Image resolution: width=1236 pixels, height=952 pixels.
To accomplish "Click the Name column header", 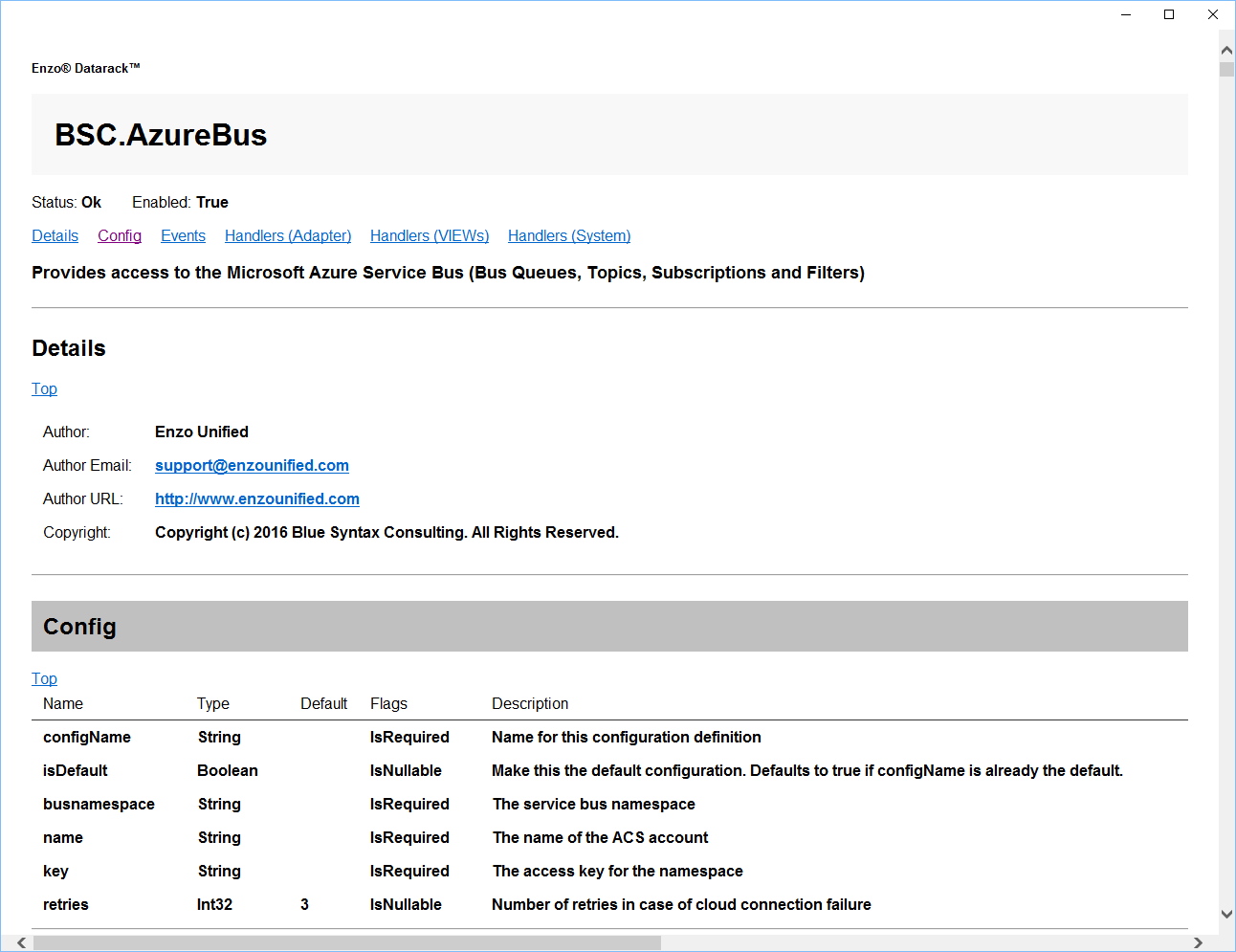I will click(x=63, y=703).
